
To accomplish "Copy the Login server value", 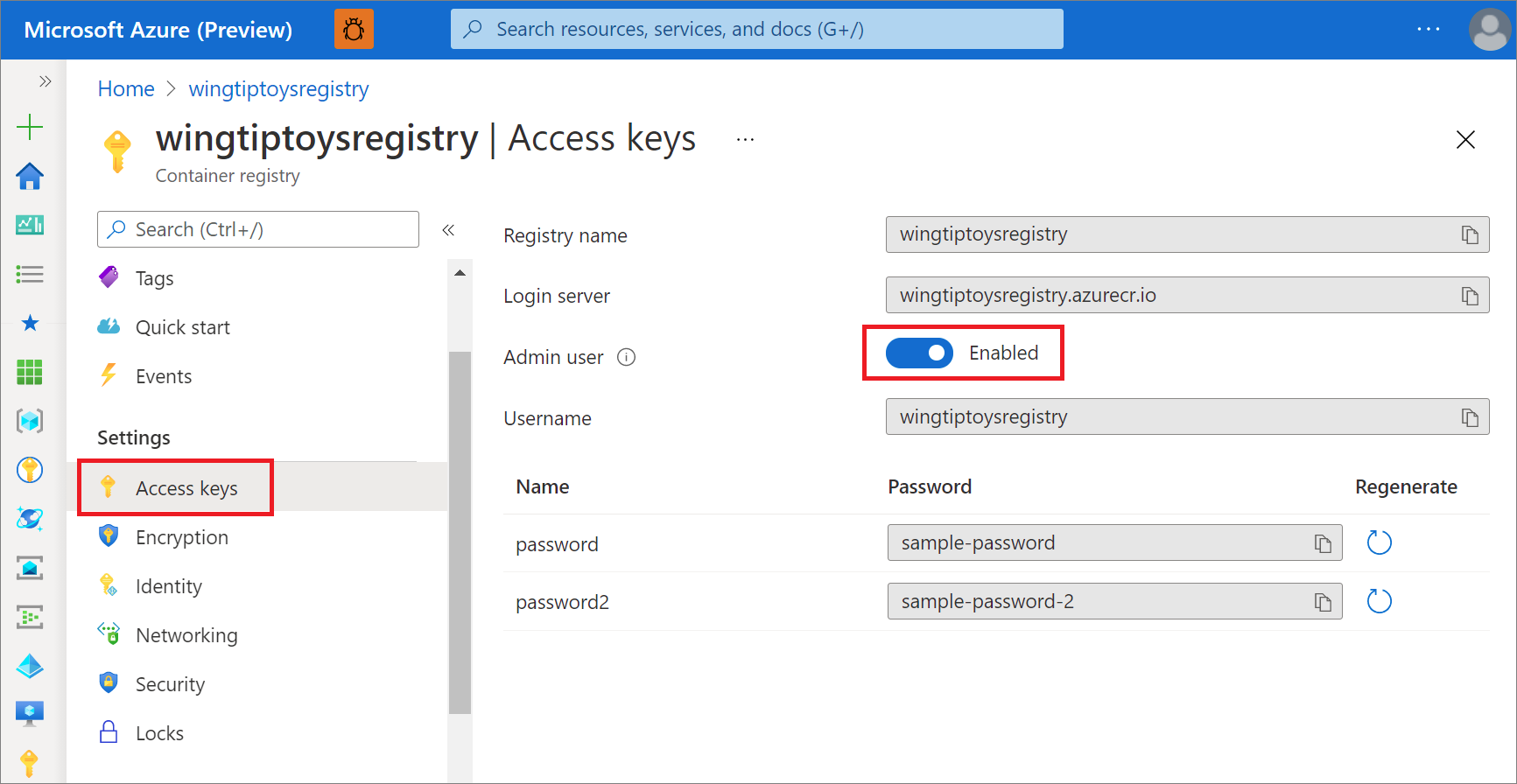I will [x=1470, y=297].
